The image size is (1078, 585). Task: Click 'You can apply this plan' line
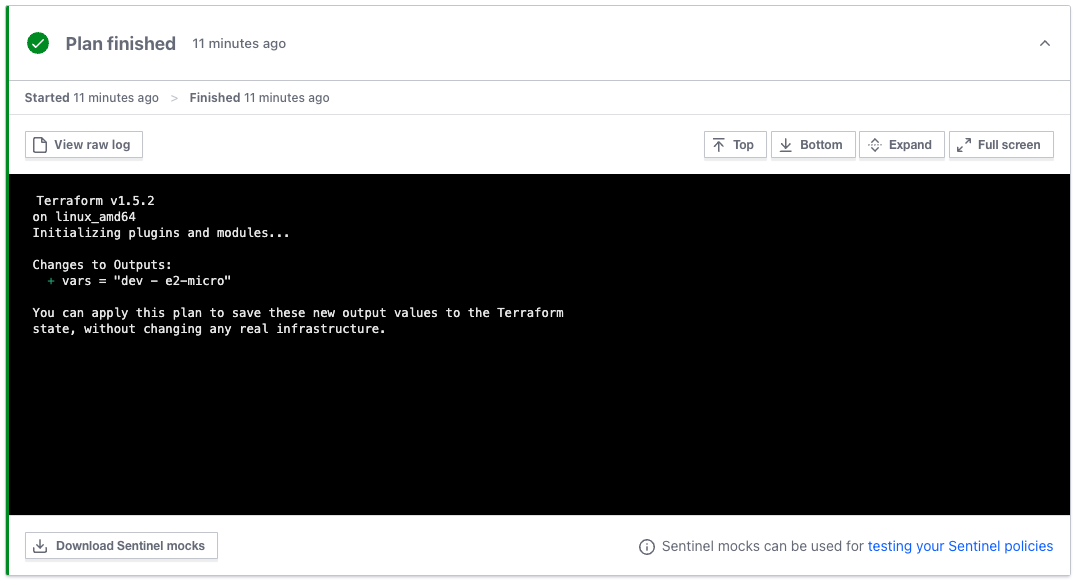(x=298, y=313)
